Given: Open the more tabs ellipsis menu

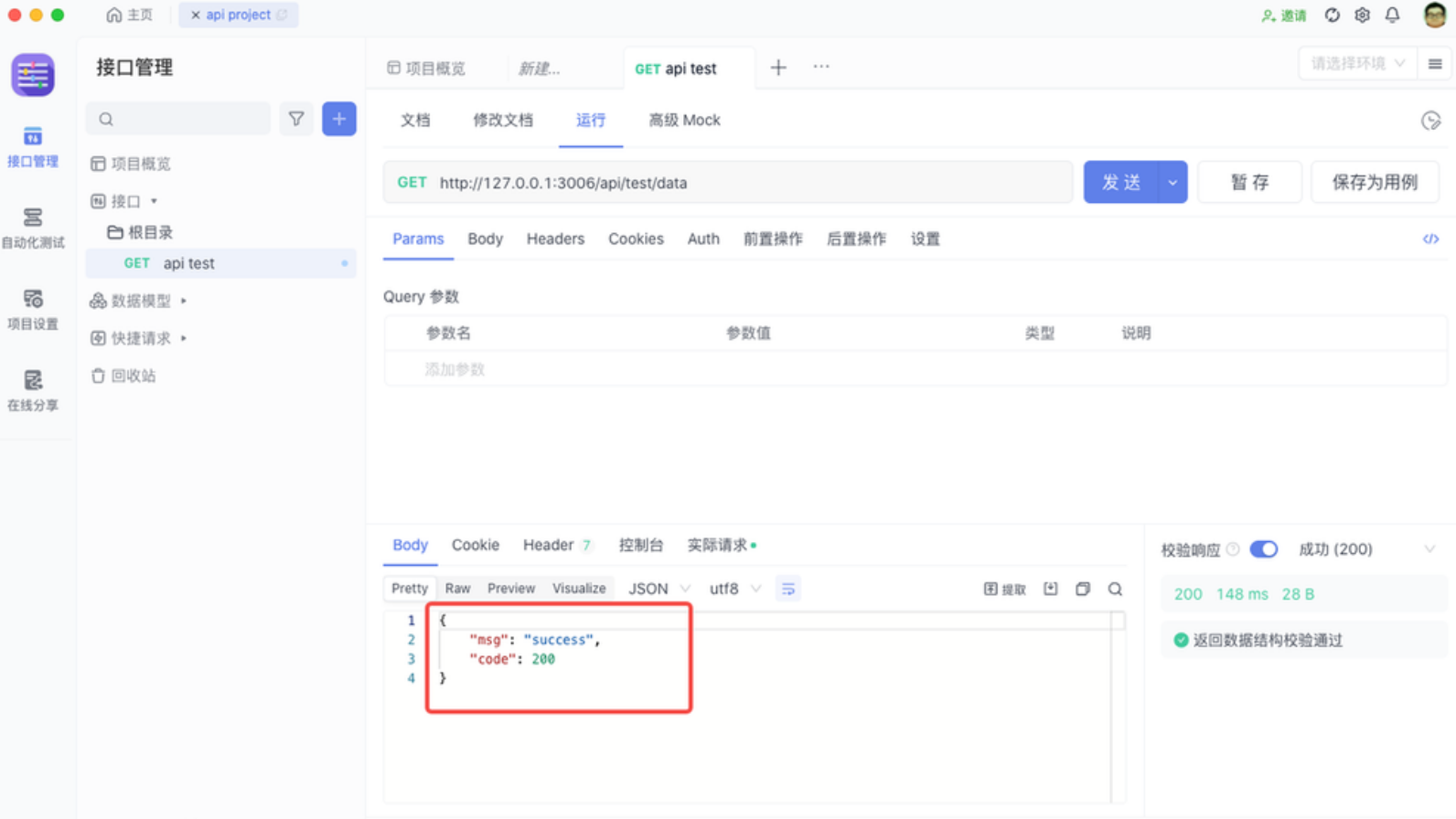Looking at the screenshot, I should (821, 67).
